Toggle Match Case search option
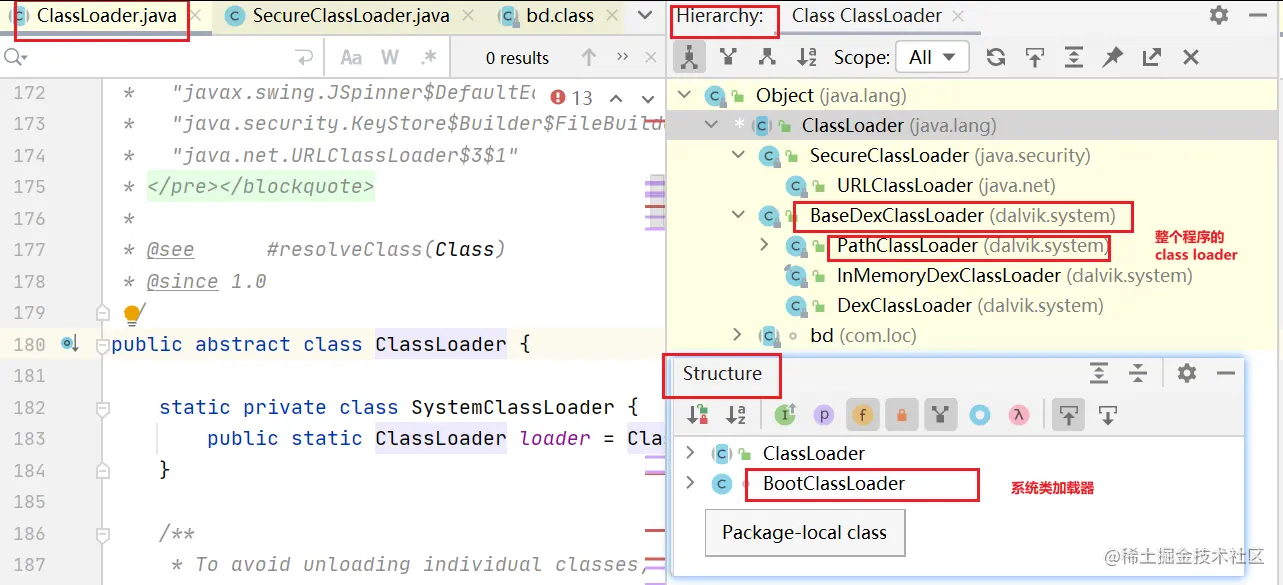 (351, 57)
